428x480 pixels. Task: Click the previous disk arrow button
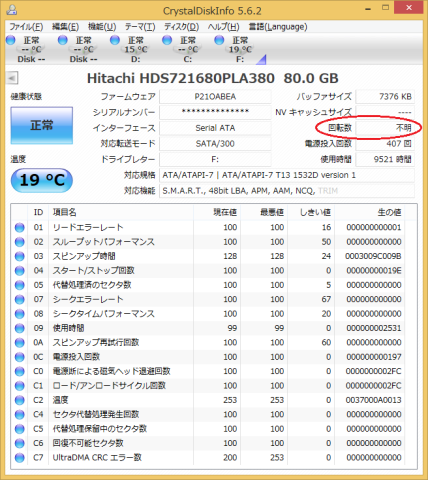[12, 78]
